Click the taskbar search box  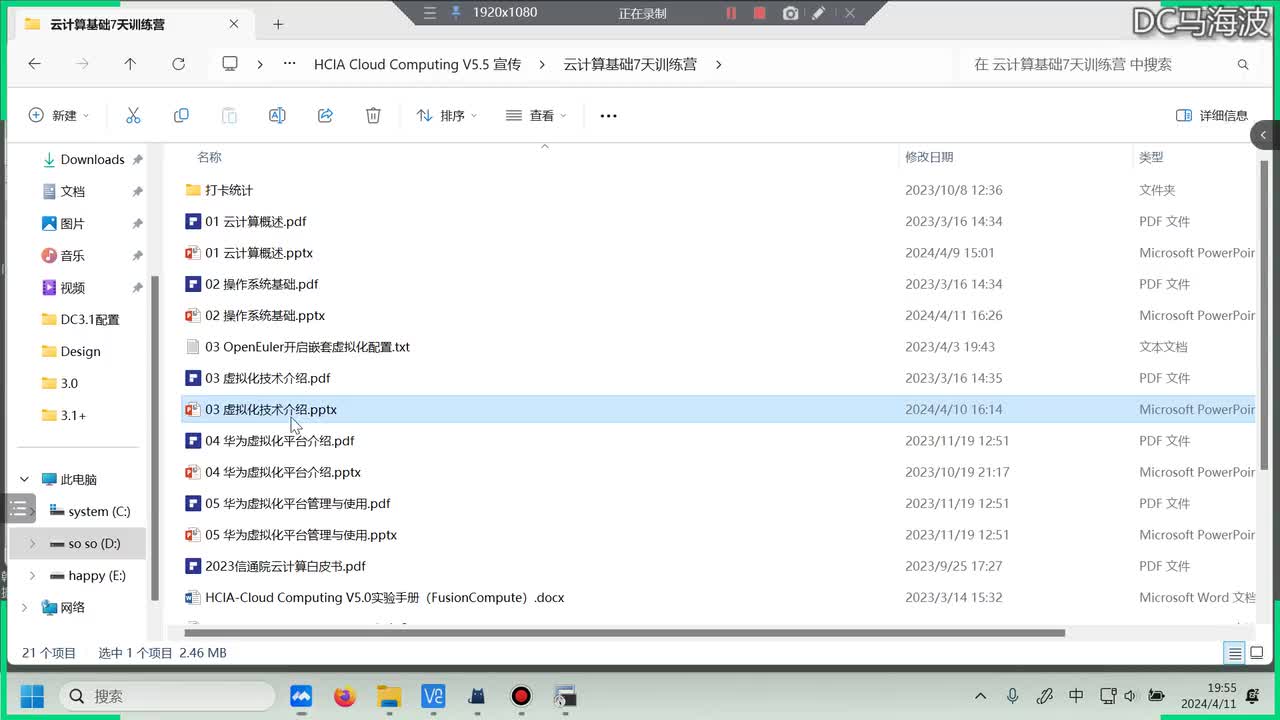click(x=167, y=696)
